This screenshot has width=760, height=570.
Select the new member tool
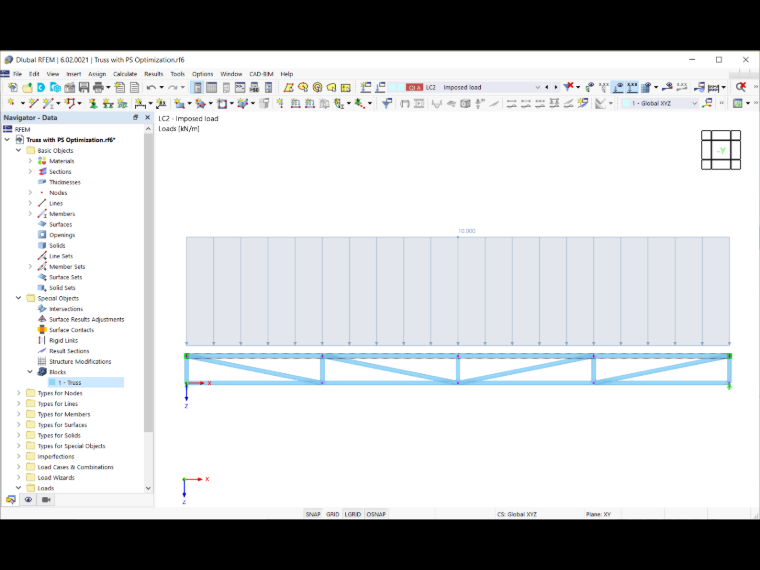click(x=48, y=103)
